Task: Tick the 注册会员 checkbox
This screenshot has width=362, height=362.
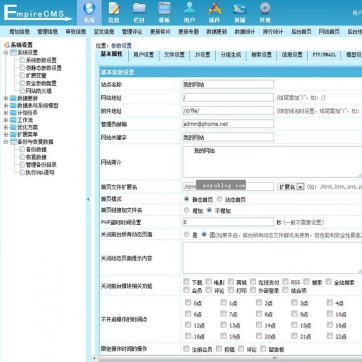Action: click(x=186, y=349)
